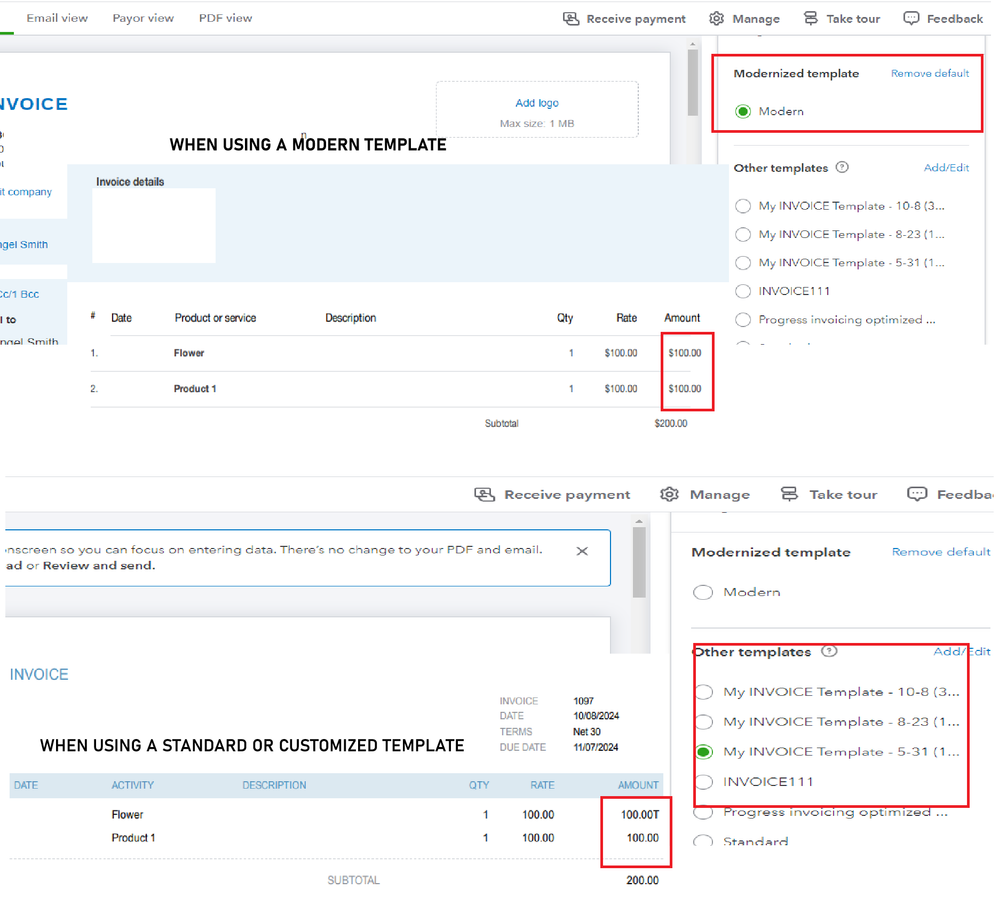Viewport: 999px width, 922px height.
Task: Click 100.00T amount in standard invoice
Action: (640, 814)
